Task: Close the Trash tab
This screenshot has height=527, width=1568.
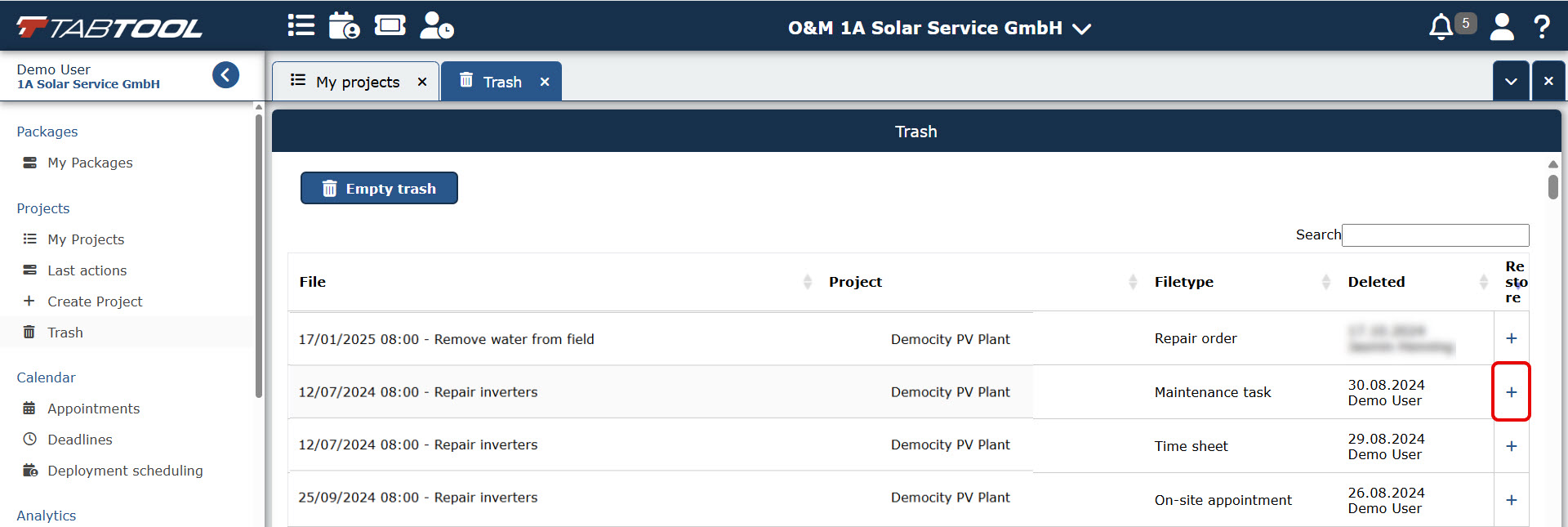Action: (545, 82)
